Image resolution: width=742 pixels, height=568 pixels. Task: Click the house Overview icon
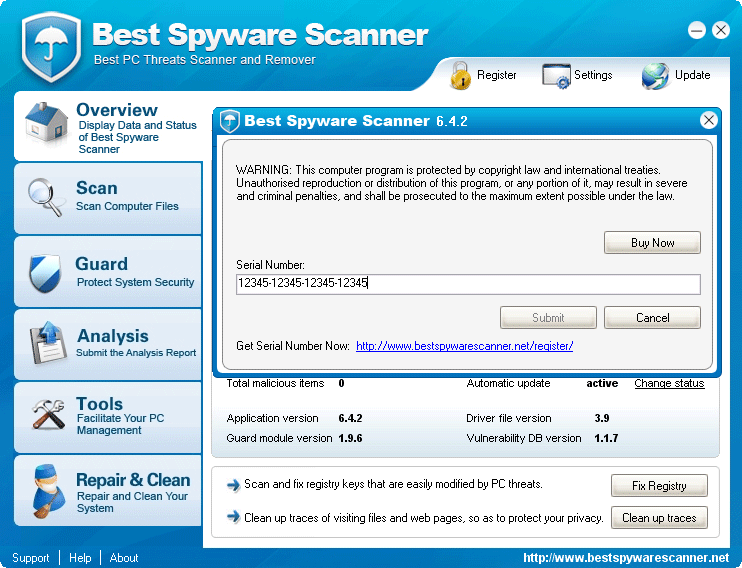coord(46,123)
